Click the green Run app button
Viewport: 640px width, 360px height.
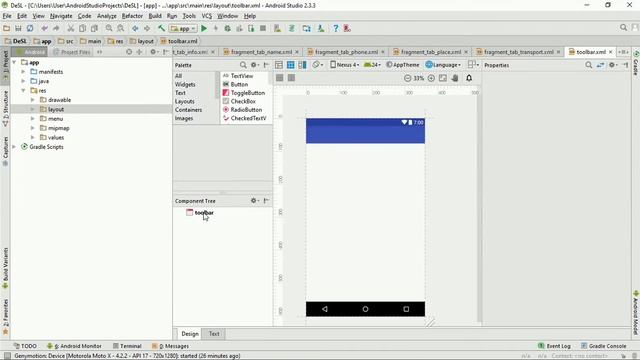coord(204,29)
